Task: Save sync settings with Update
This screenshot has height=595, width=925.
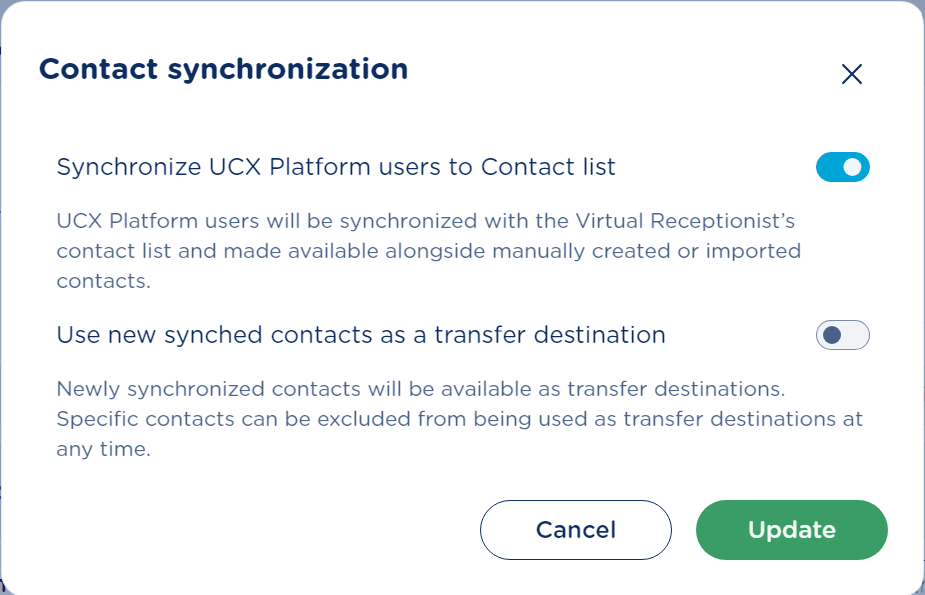Action: [x=791, y=529]
